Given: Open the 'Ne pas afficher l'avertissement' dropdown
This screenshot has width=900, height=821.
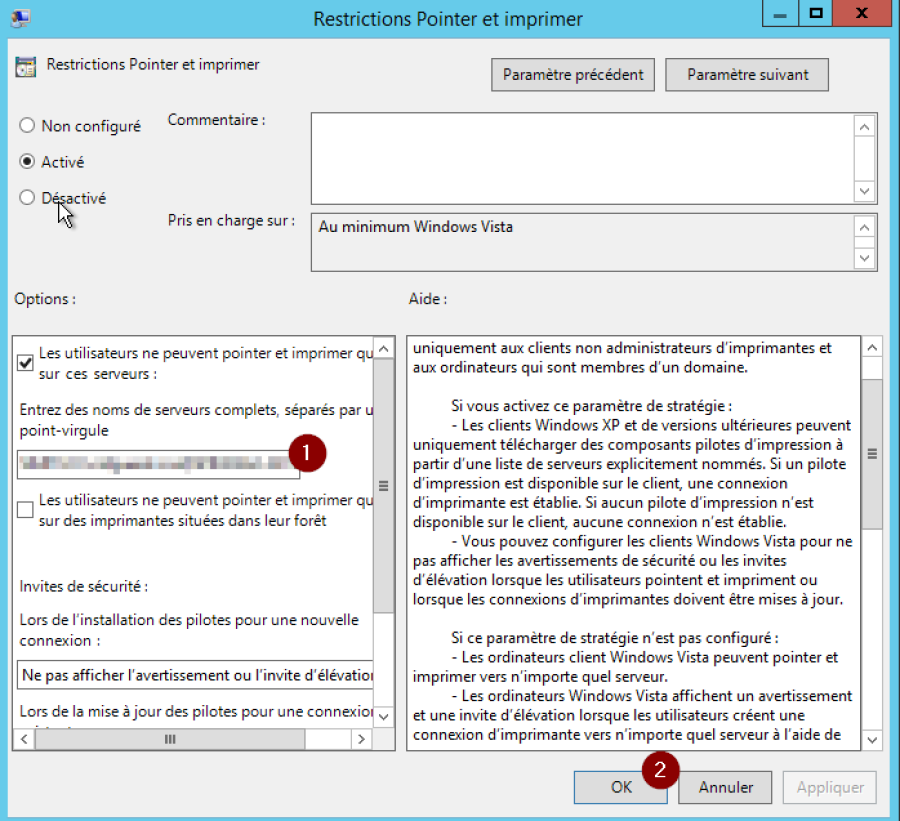Looking at the screenshot, I should coord(195,675).
